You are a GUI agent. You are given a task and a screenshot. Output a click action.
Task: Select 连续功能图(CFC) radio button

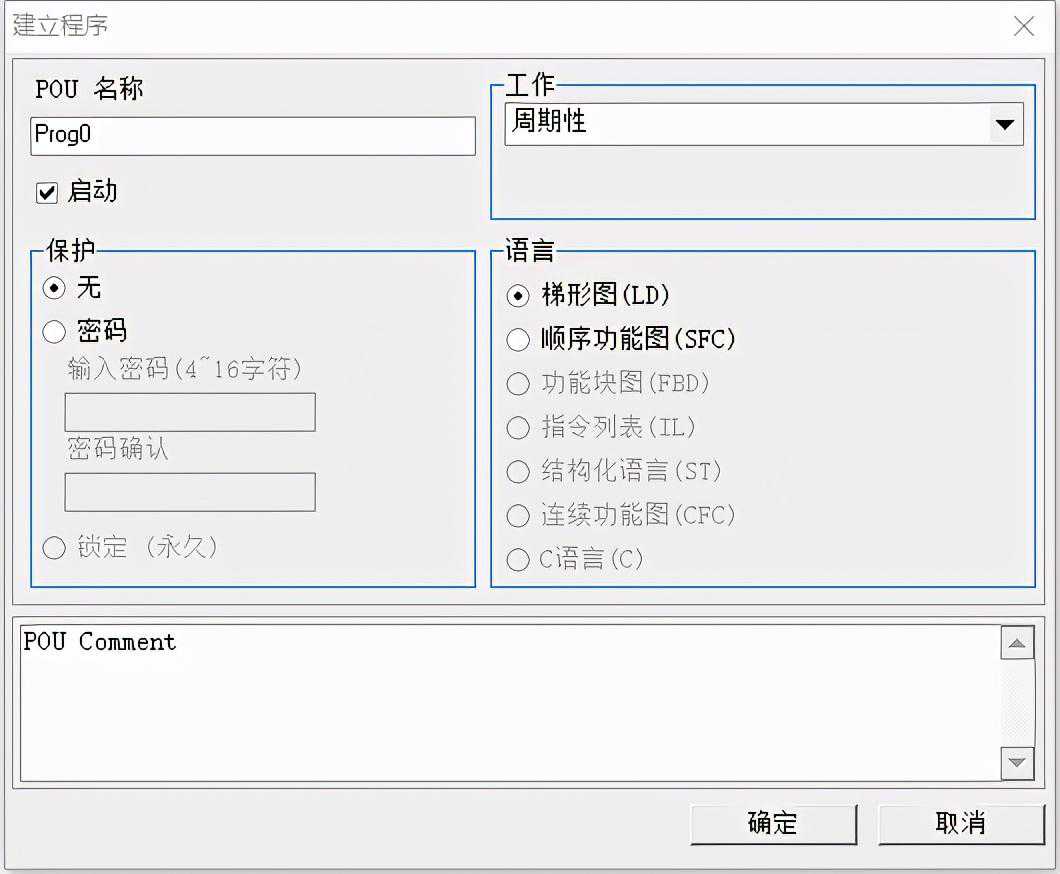click(518, 516)
